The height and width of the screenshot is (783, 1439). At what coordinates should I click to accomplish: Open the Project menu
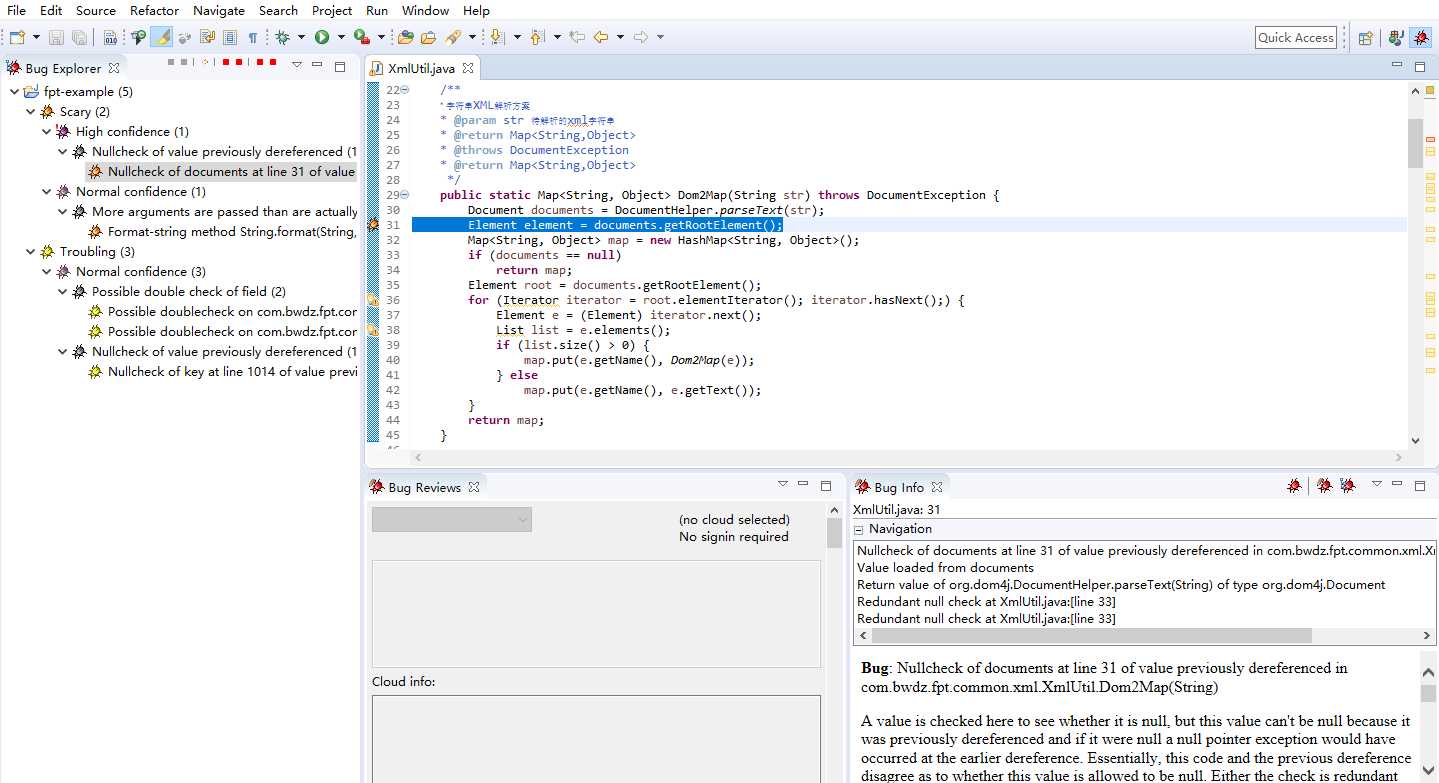pyautogui.click(x=332, y=10)
